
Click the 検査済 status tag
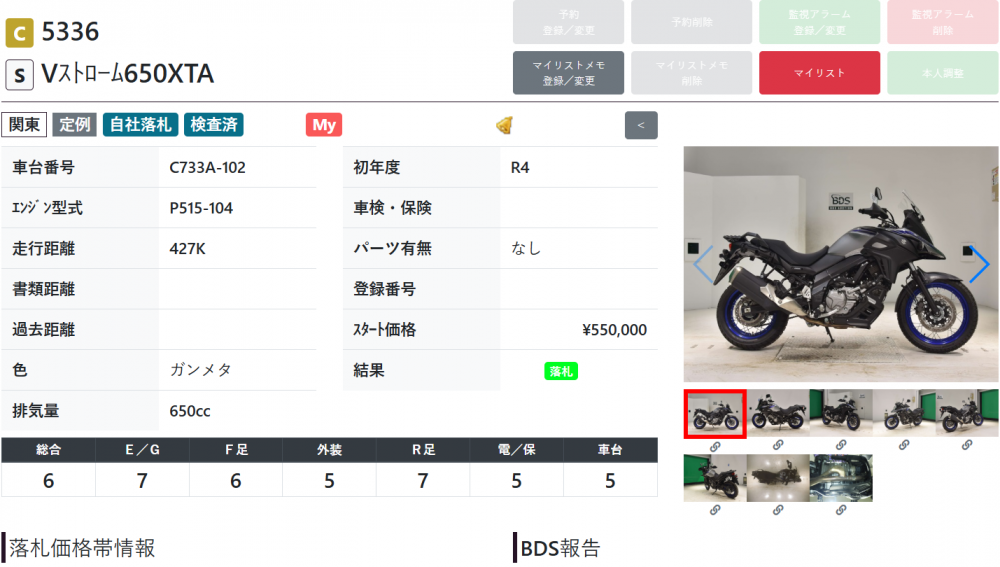point(214,124)
